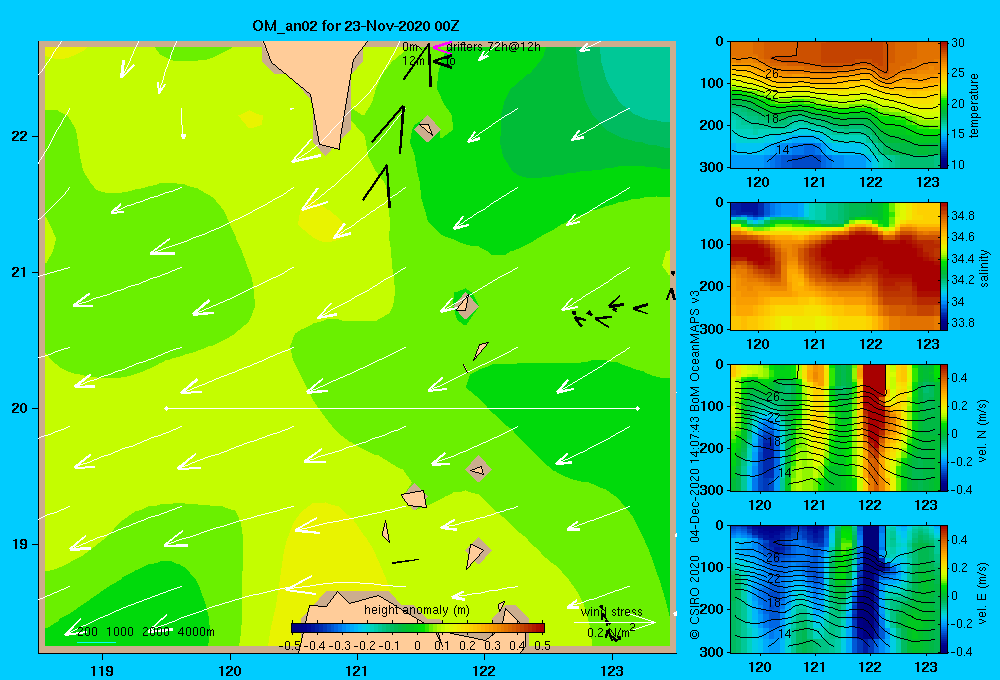This screenshot has height=680, width=1000.
Task: Open the eastward velocity section panel
Action: click(x=834, y=589)
